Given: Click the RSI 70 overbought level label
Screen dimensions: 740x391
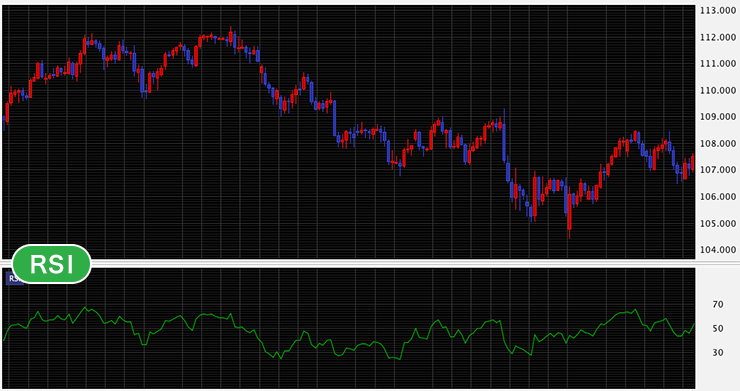Looking at the screenshot, I should (x=718, y=305).
